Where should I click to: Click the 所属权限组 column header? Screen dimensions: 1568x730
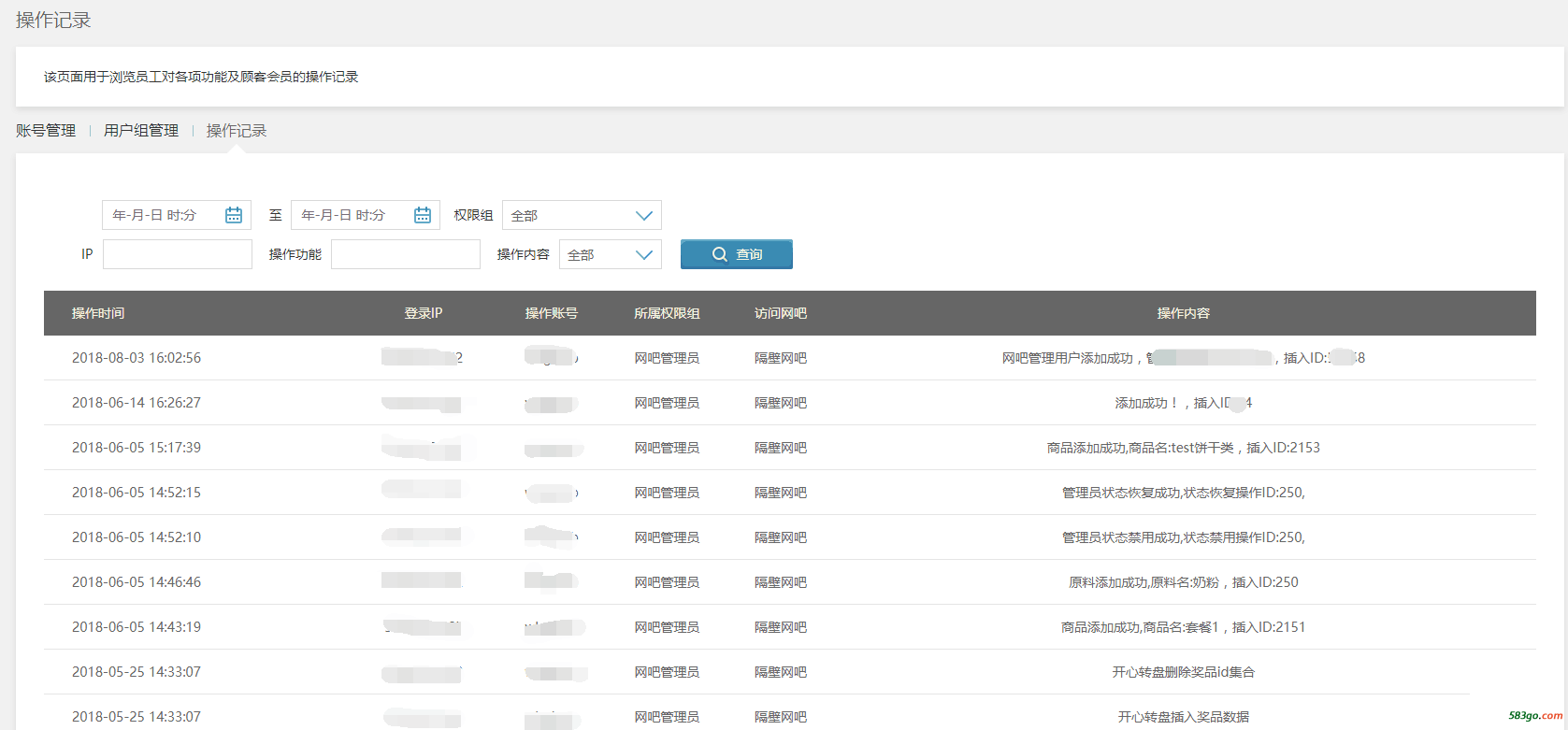click(x=667, y=313)
